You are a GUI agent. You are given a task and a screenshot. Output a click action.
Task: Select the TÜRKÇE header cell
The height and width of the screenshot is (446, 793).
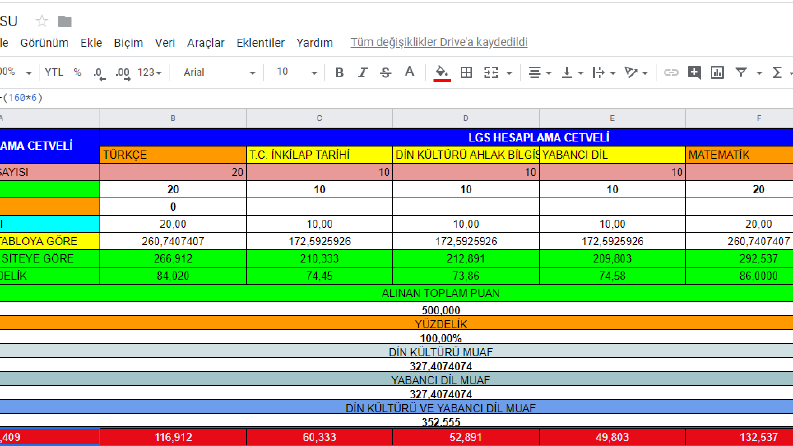click(173, 155)
